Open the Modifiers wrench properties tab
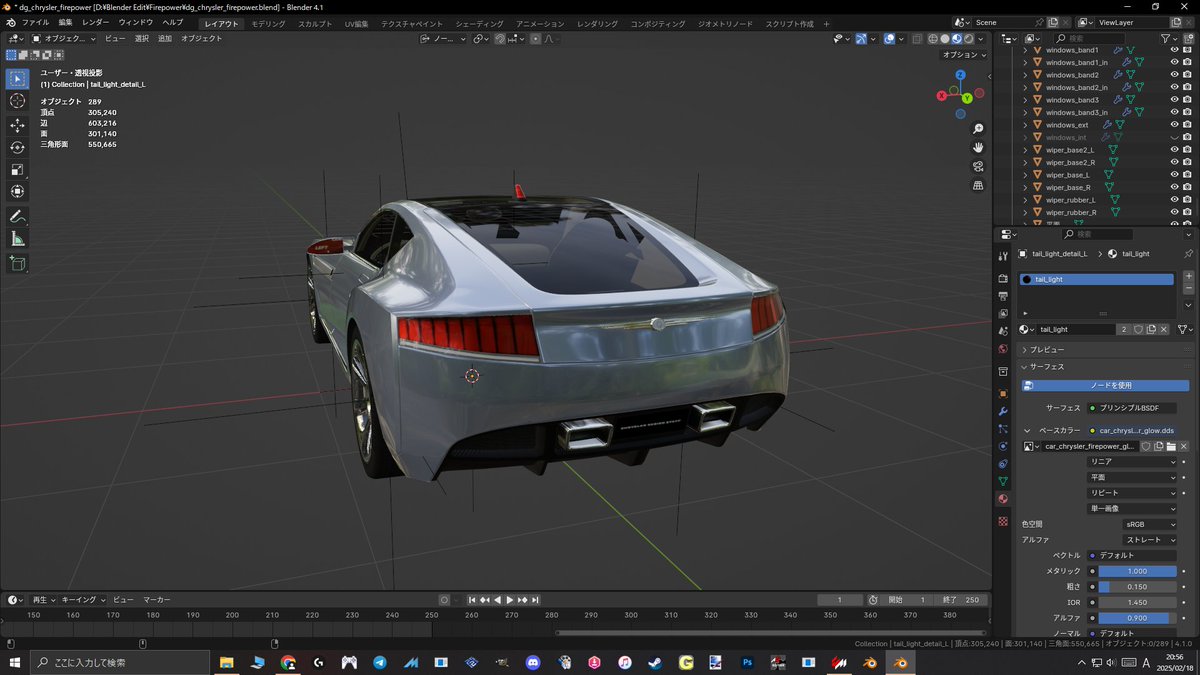1200x675 pixels. (x=1003, y=411)
